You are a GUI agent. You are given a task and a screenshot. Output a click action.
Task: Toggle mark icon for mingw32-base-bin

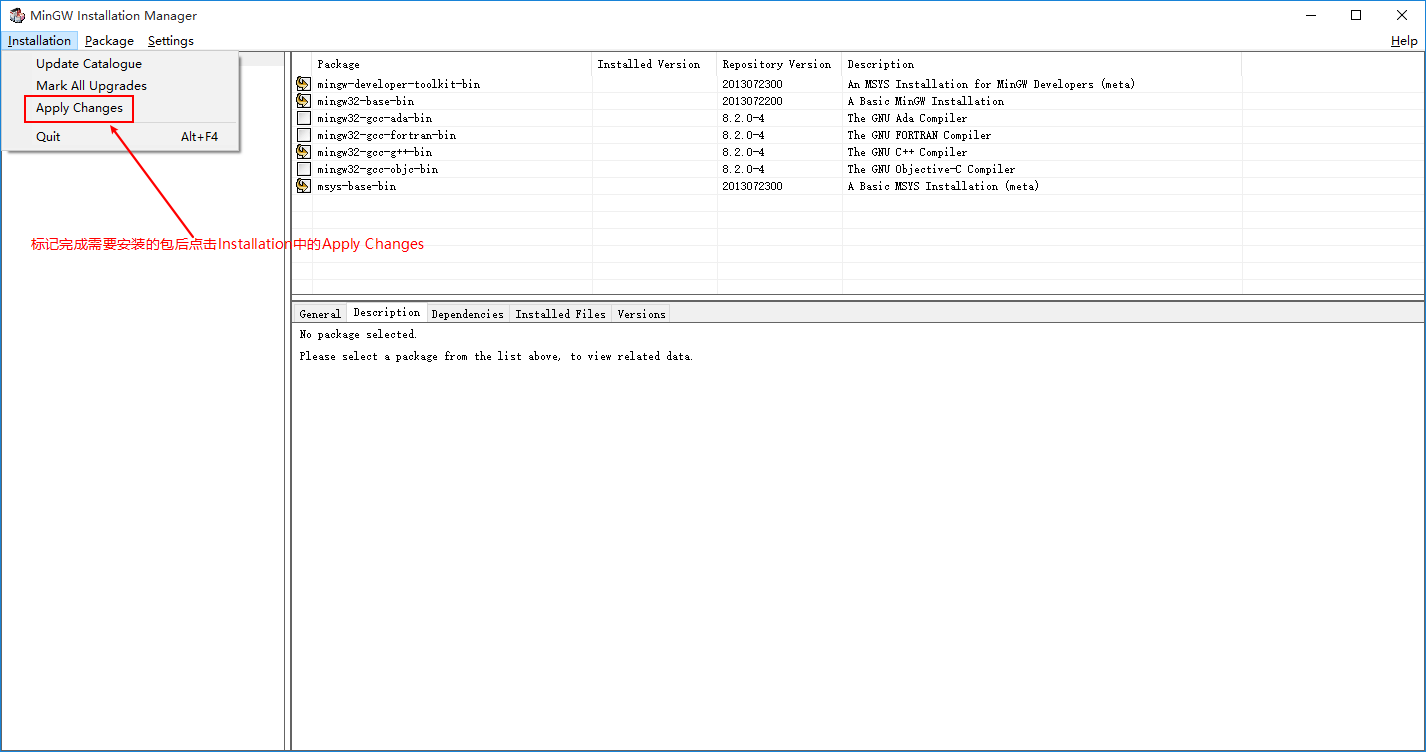pyautogui.click(x=304, y=101)
